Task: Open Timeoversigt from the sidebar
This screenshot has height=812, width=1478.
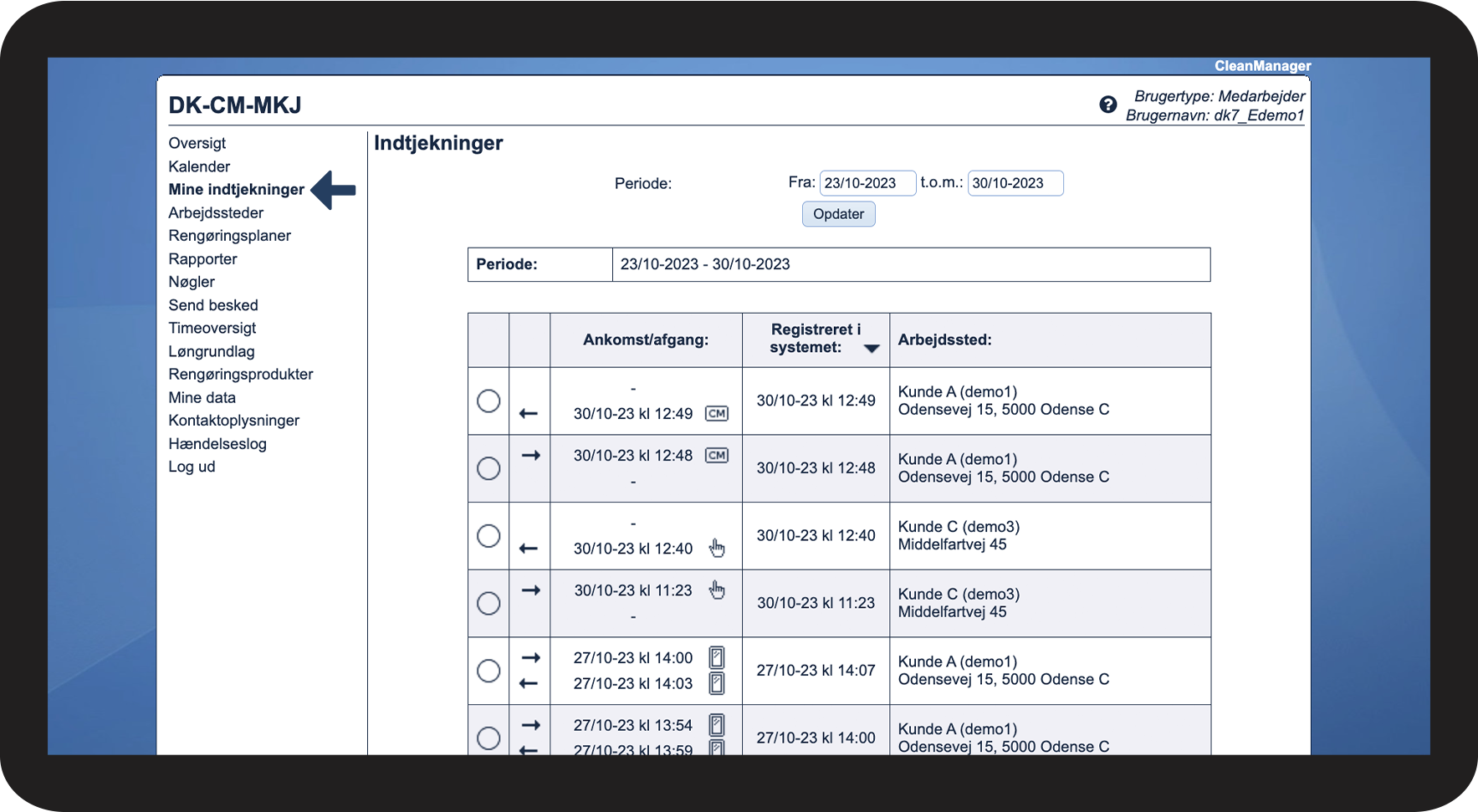Action: 212,328
